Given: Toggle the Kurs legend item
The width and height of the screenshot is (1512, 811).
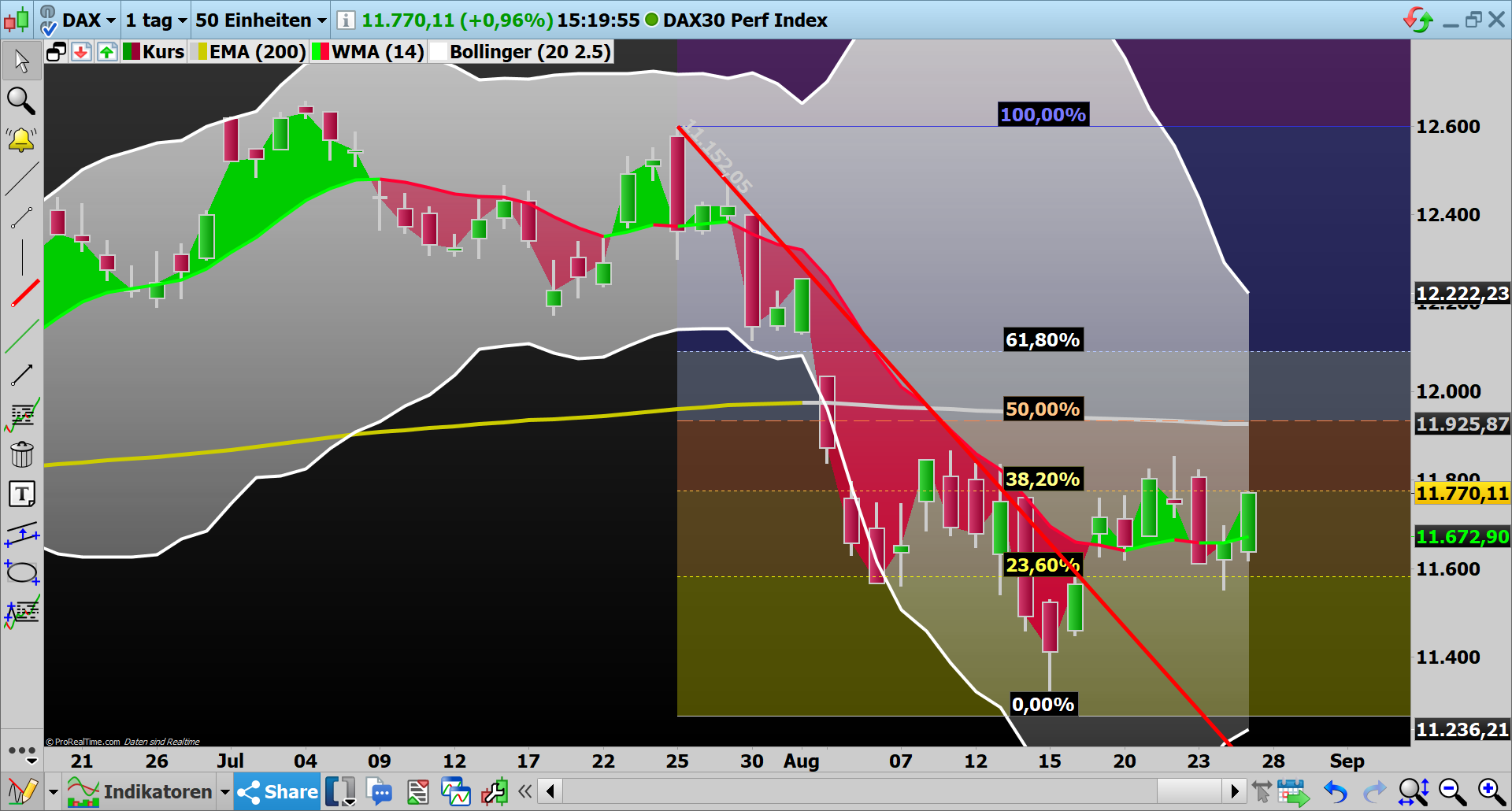Looking at the screenshot, I should [153, 51].
